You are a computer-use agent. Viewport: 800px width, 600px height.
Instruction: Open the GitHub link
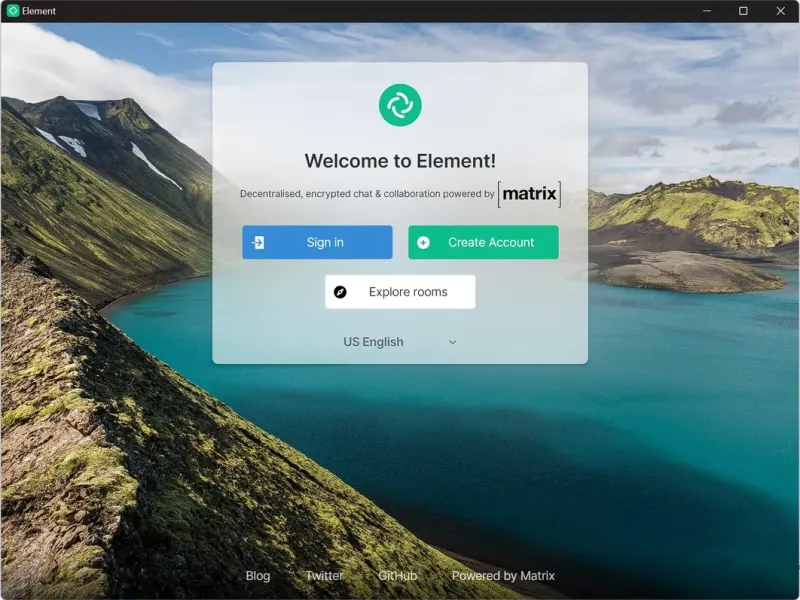point(397,576)
